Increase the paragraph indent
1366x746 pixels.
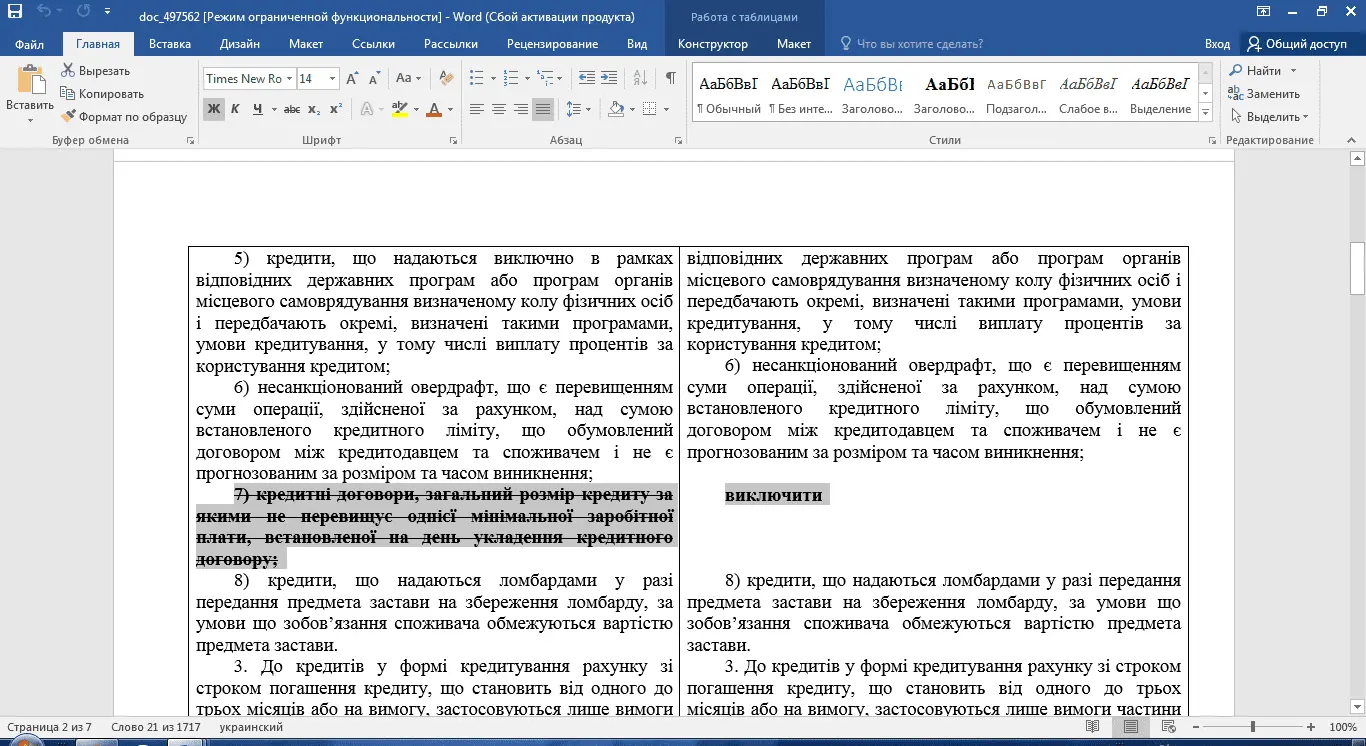click(x=609, y=78)
